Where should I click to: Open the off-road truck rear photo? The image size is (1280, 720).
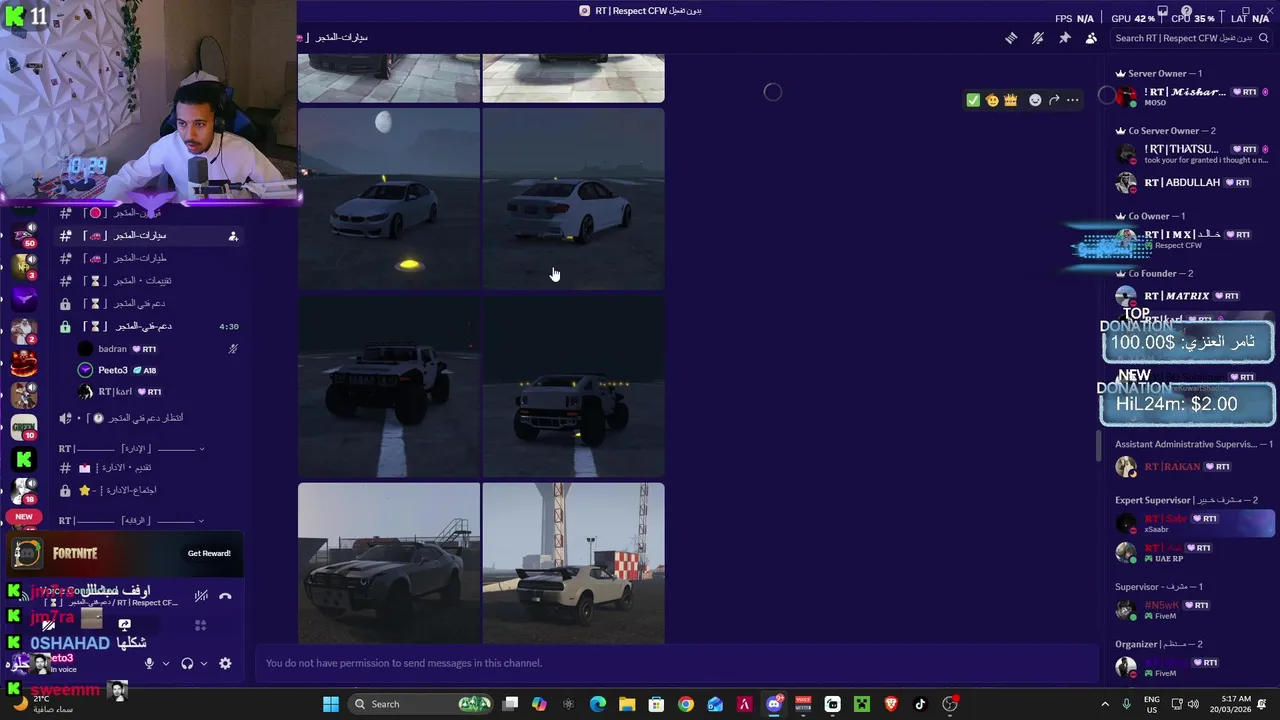point(573,386)
